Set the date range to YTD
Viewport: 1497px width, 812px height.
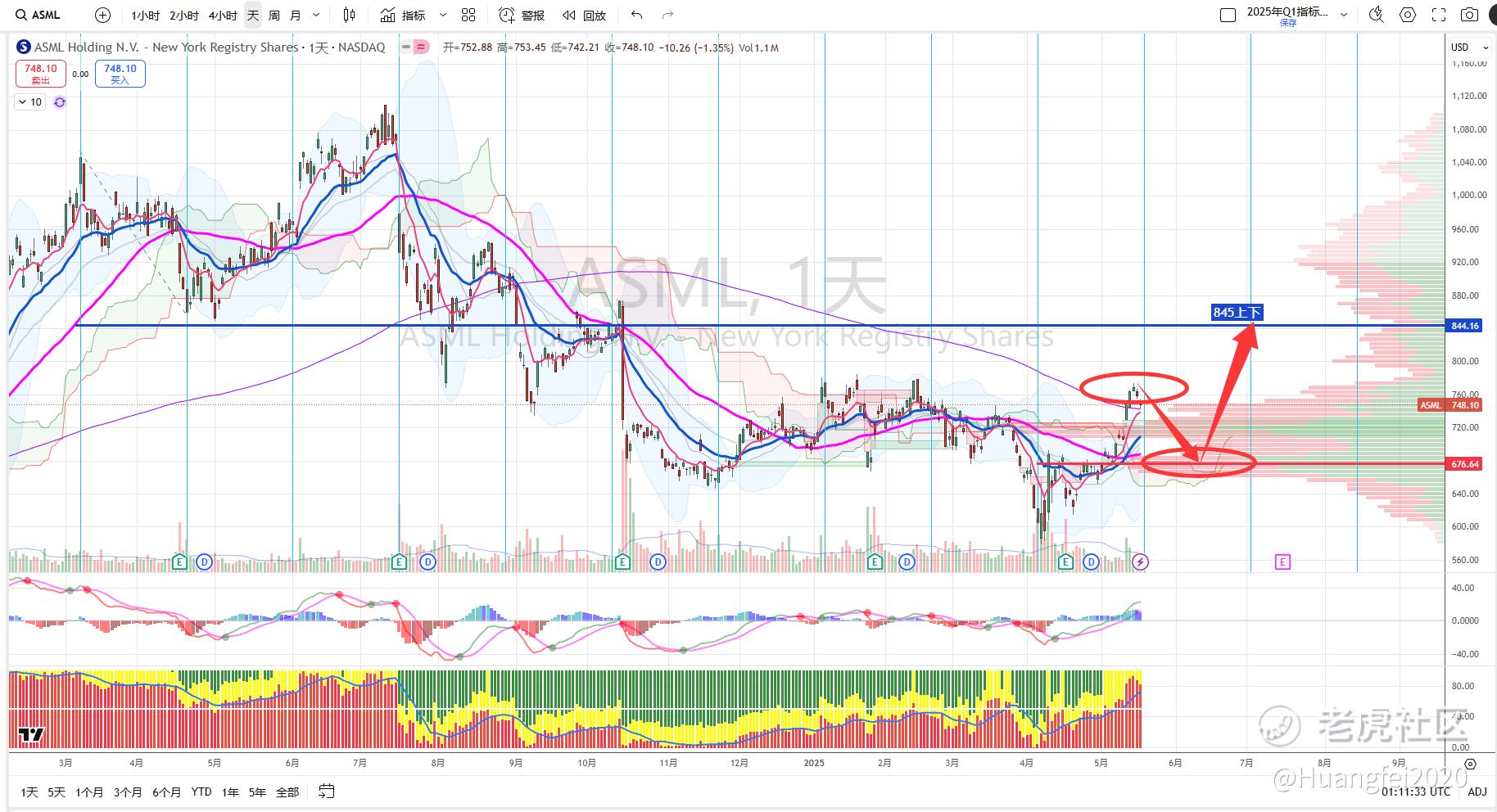[x=201, y=792]
